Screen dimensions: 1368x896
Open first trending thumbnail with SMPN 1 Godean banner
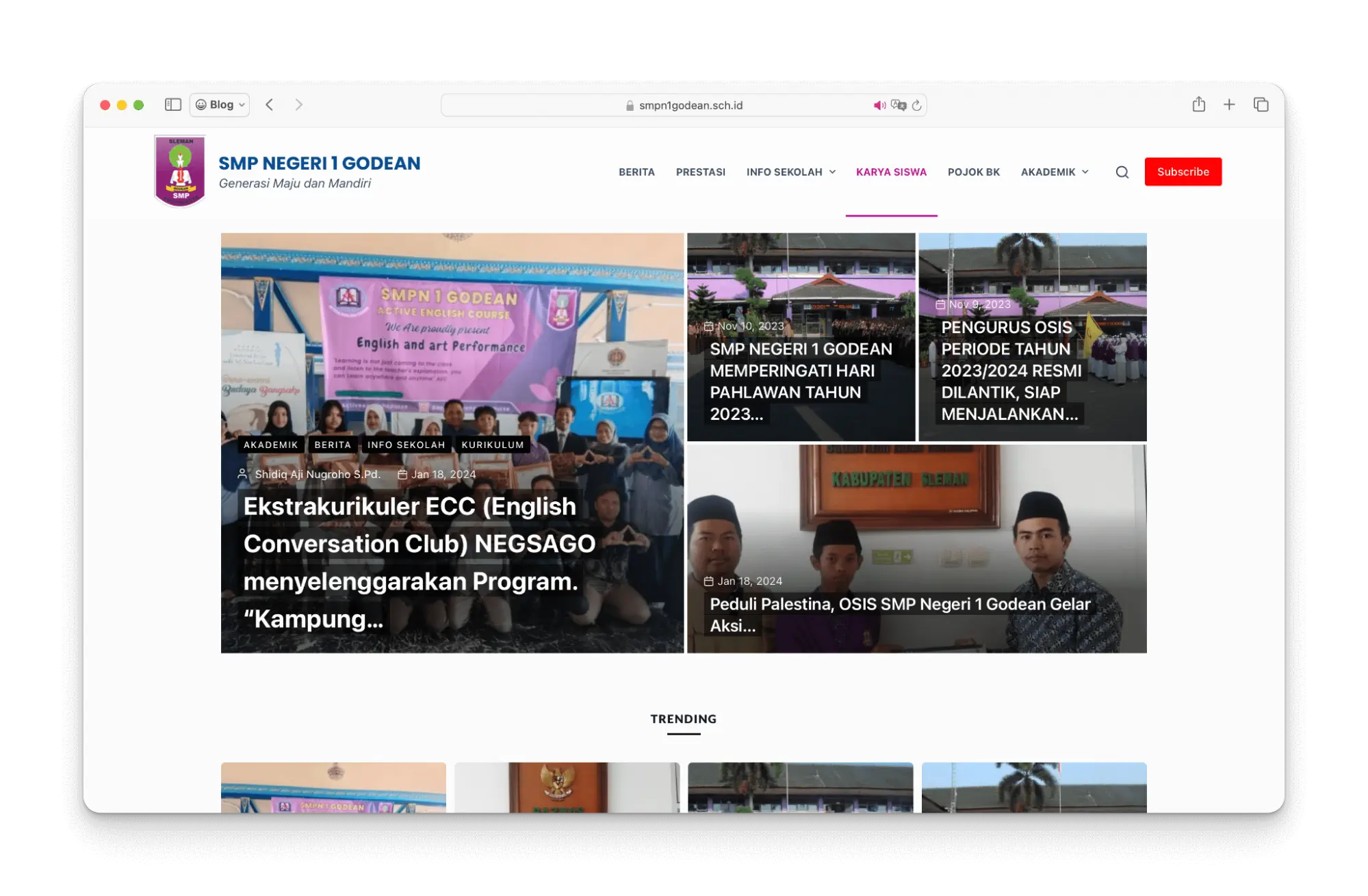(333, 787)
